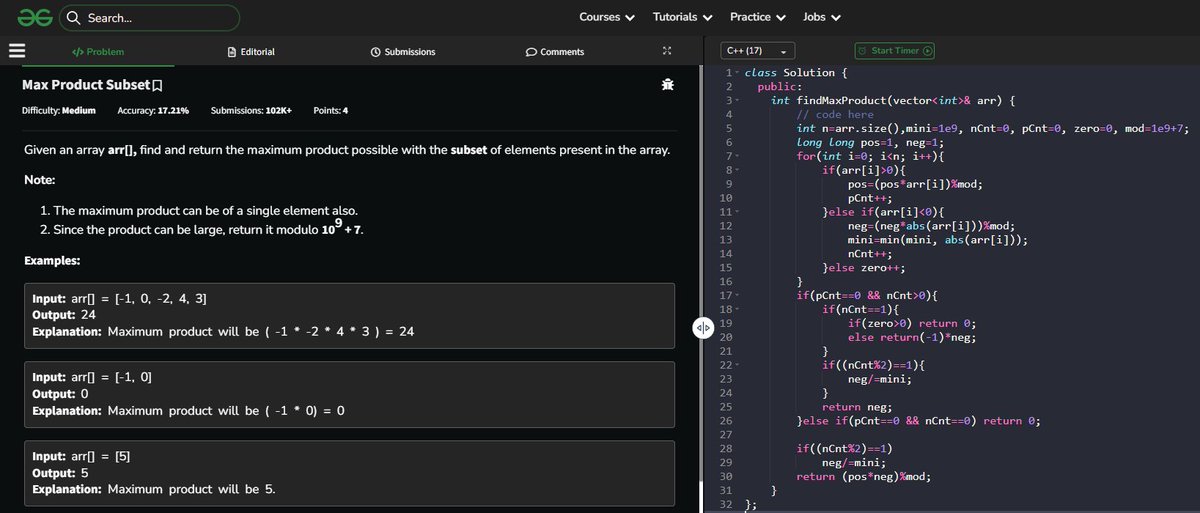Expand the Tutorials dropdown menu
The image size is (1200, 513).
683,17
